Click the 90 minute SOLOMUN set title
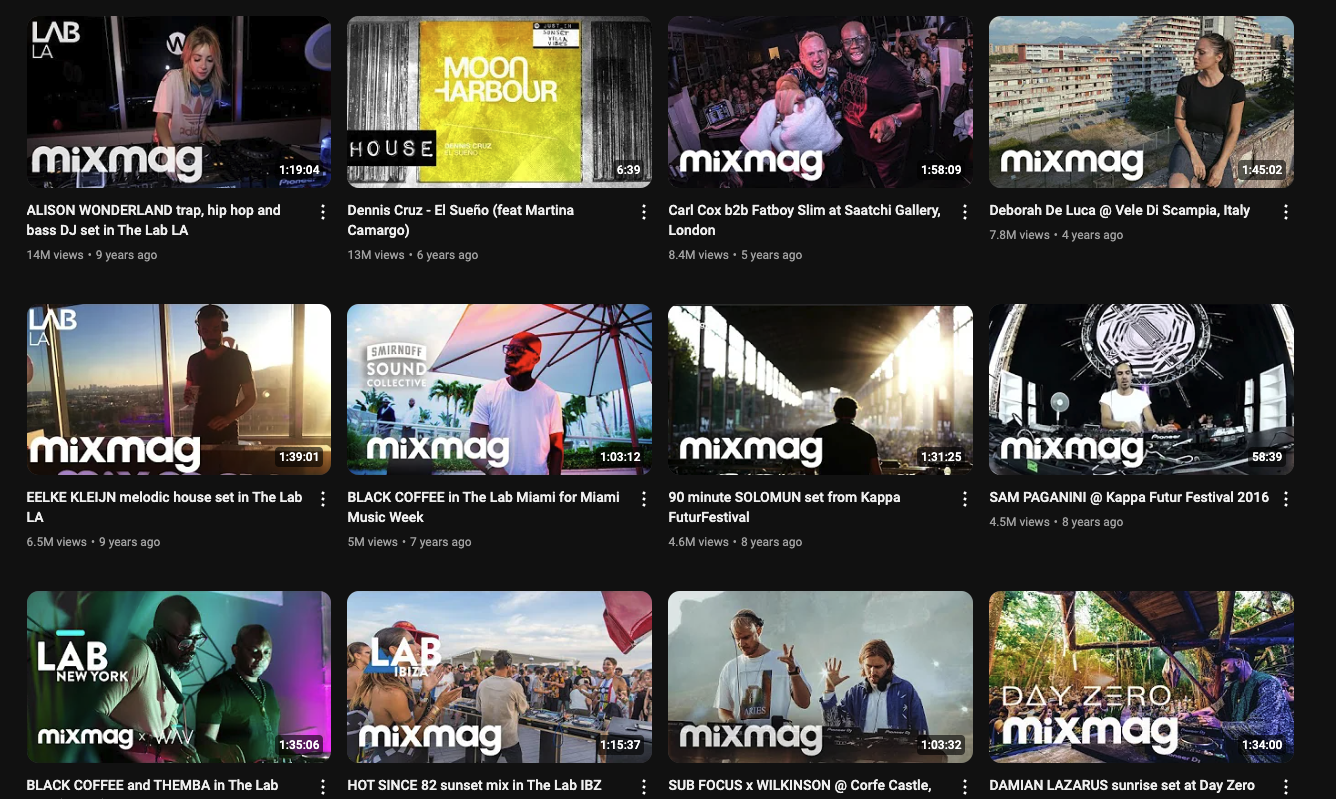This screenshot has height=799, width=1336. [785, 507]
